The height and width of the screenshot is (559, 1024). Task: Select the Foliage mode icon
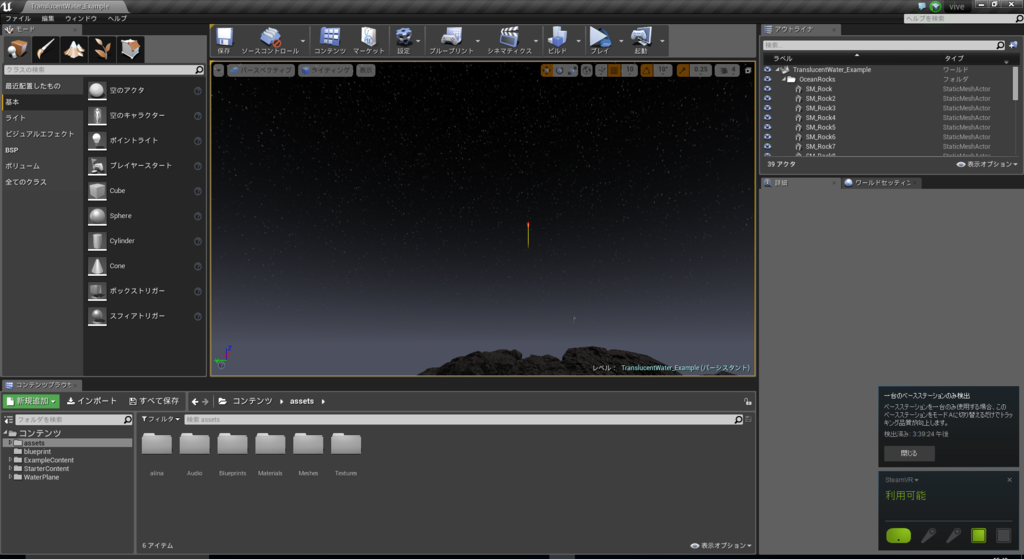pyautogui.click(x=102, y=49)
